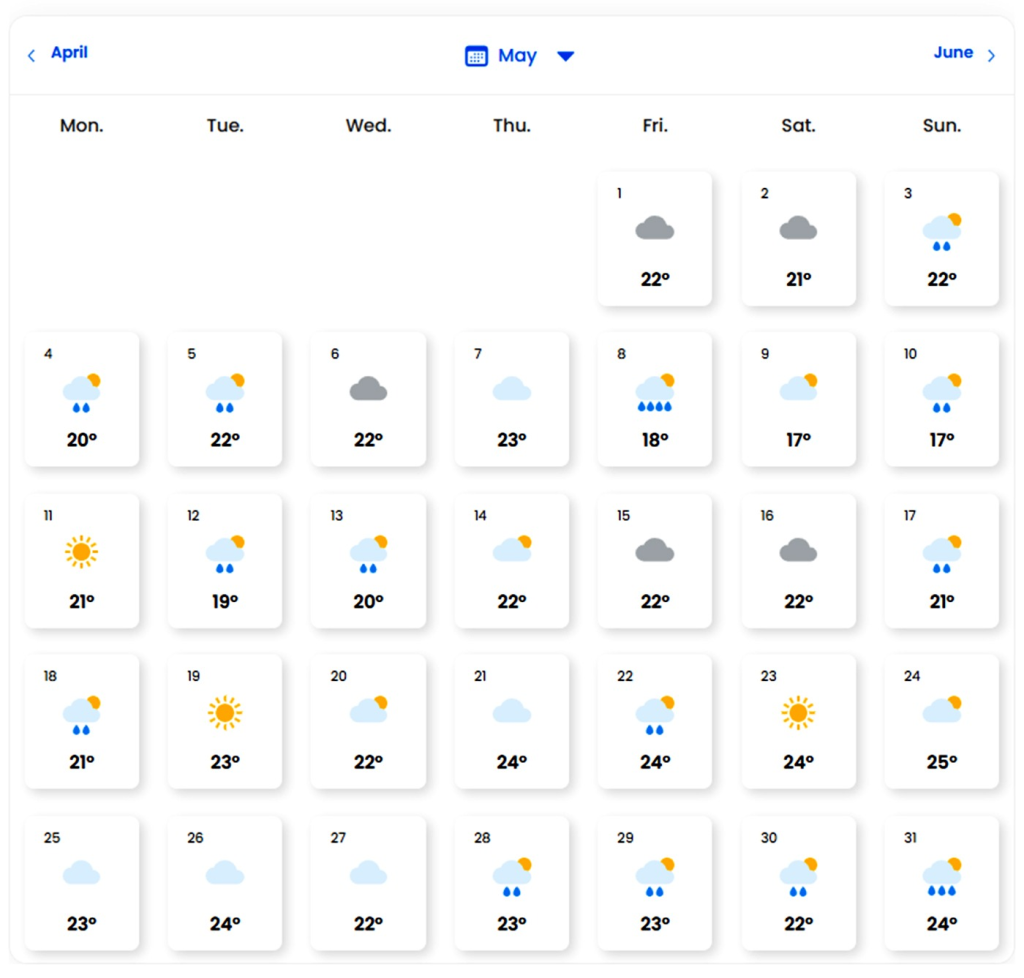Click the sunny icon on May 11

(82, 551)
